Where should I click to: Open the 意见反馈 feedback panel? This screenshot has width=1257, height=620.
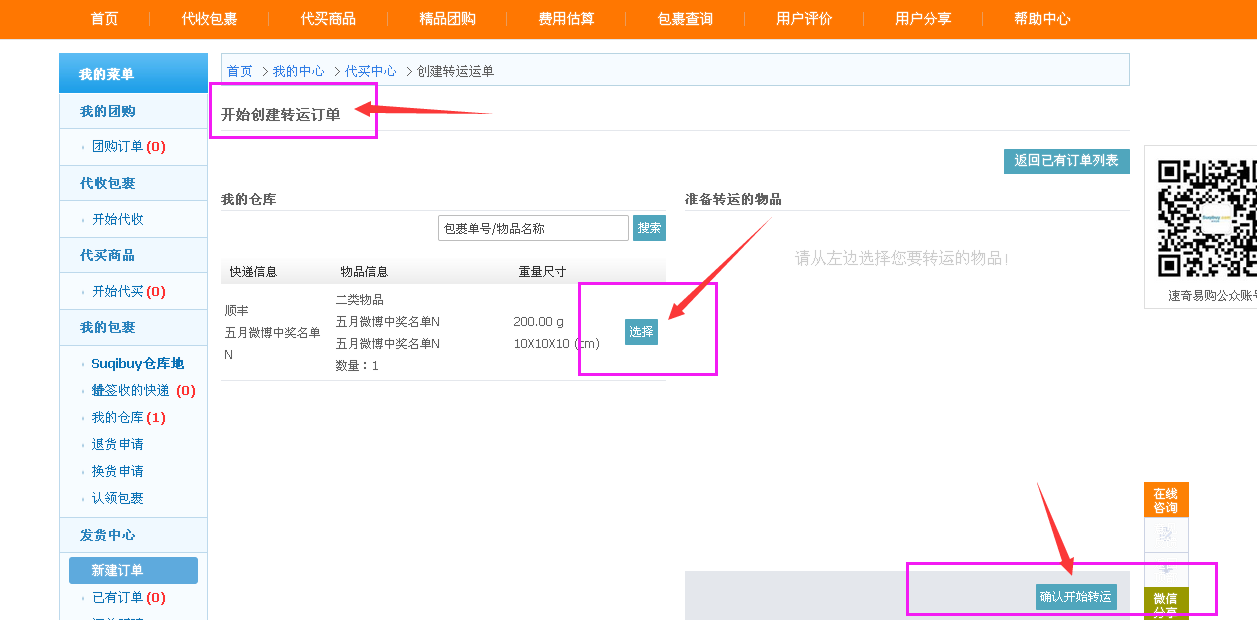(x=1165, y=534)
